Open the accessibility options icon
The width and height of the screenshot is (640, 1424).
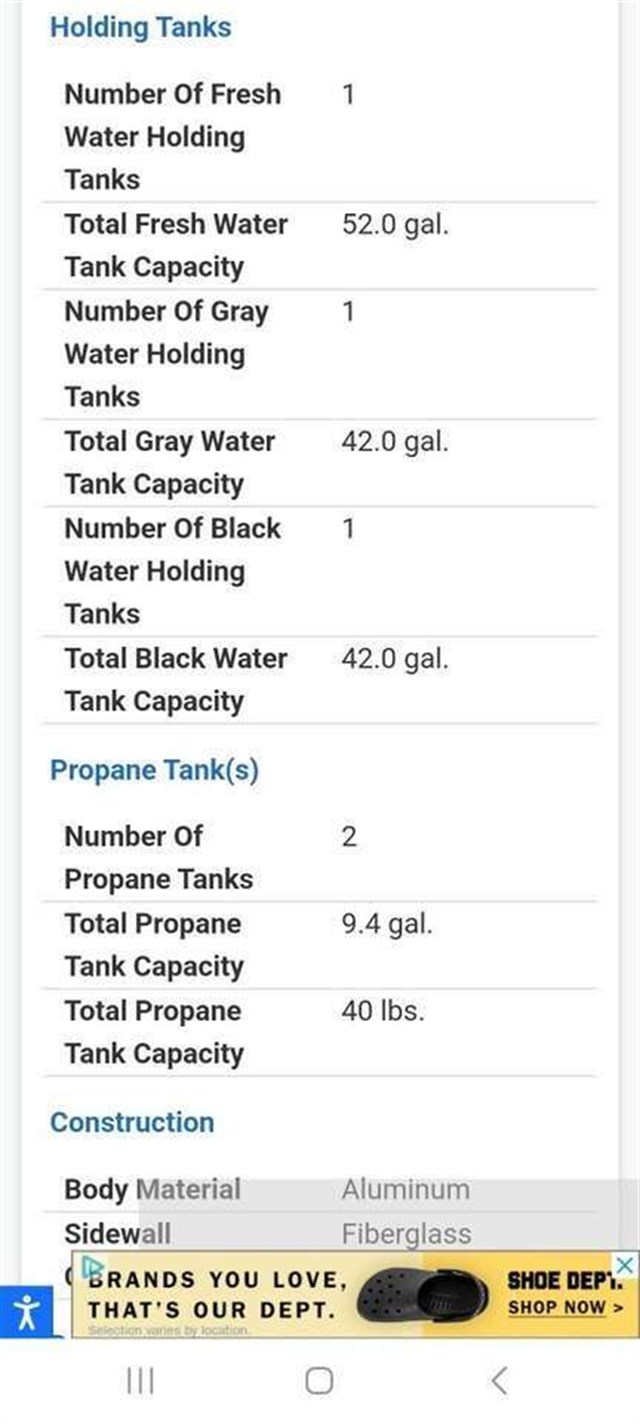(x=27, y=1310)
